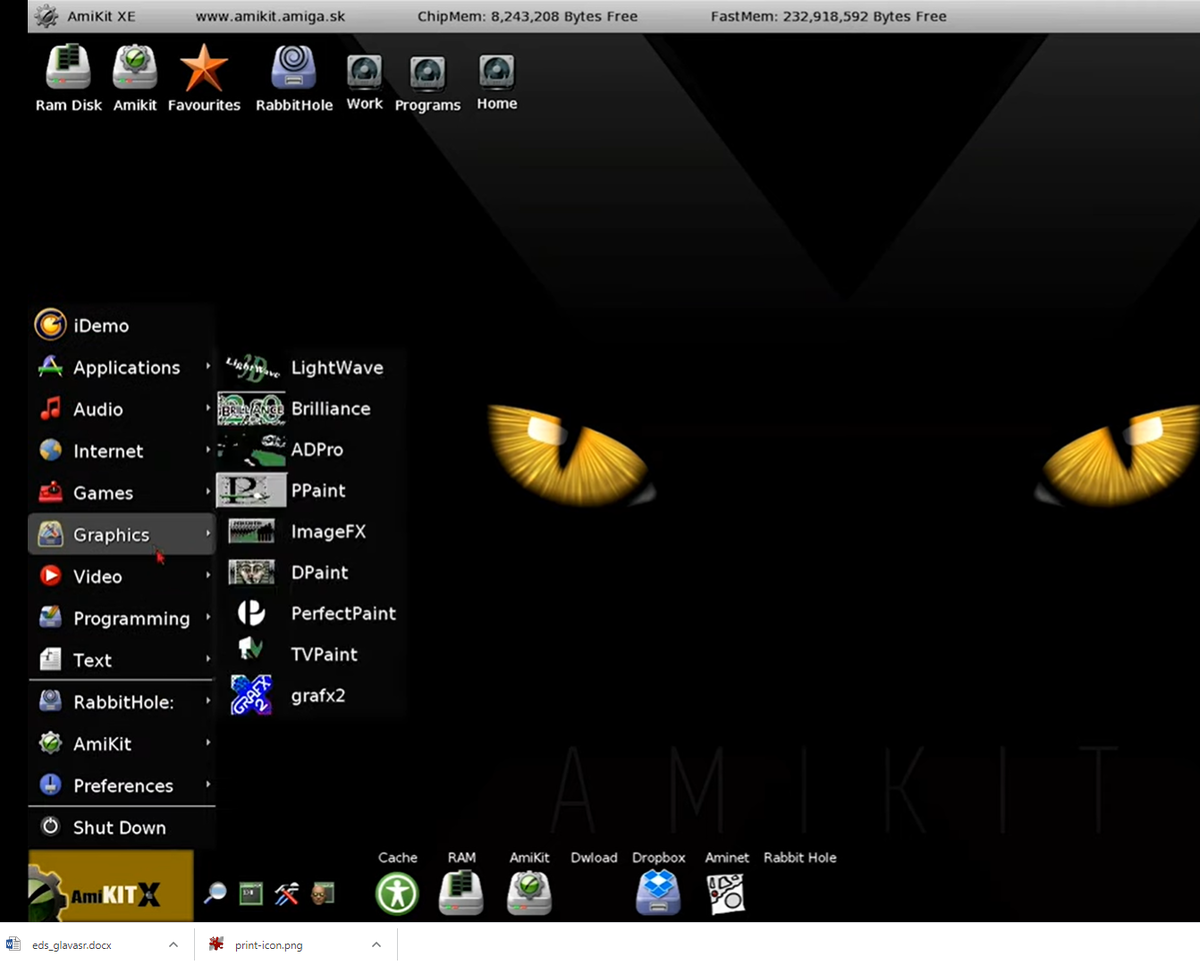Launch PPaint from the Graphics submenu
This screenshot has height=965, width=1200.
(310, 490)
